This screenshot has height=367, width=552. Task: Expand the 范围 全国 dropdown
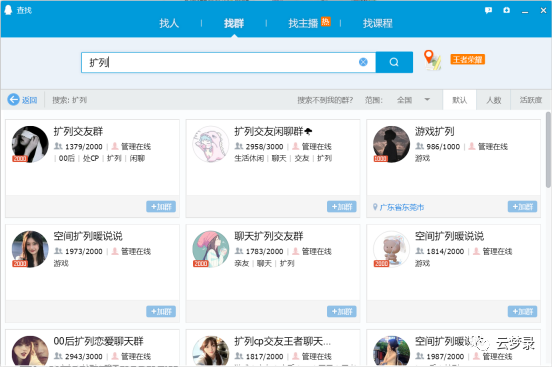413,100
